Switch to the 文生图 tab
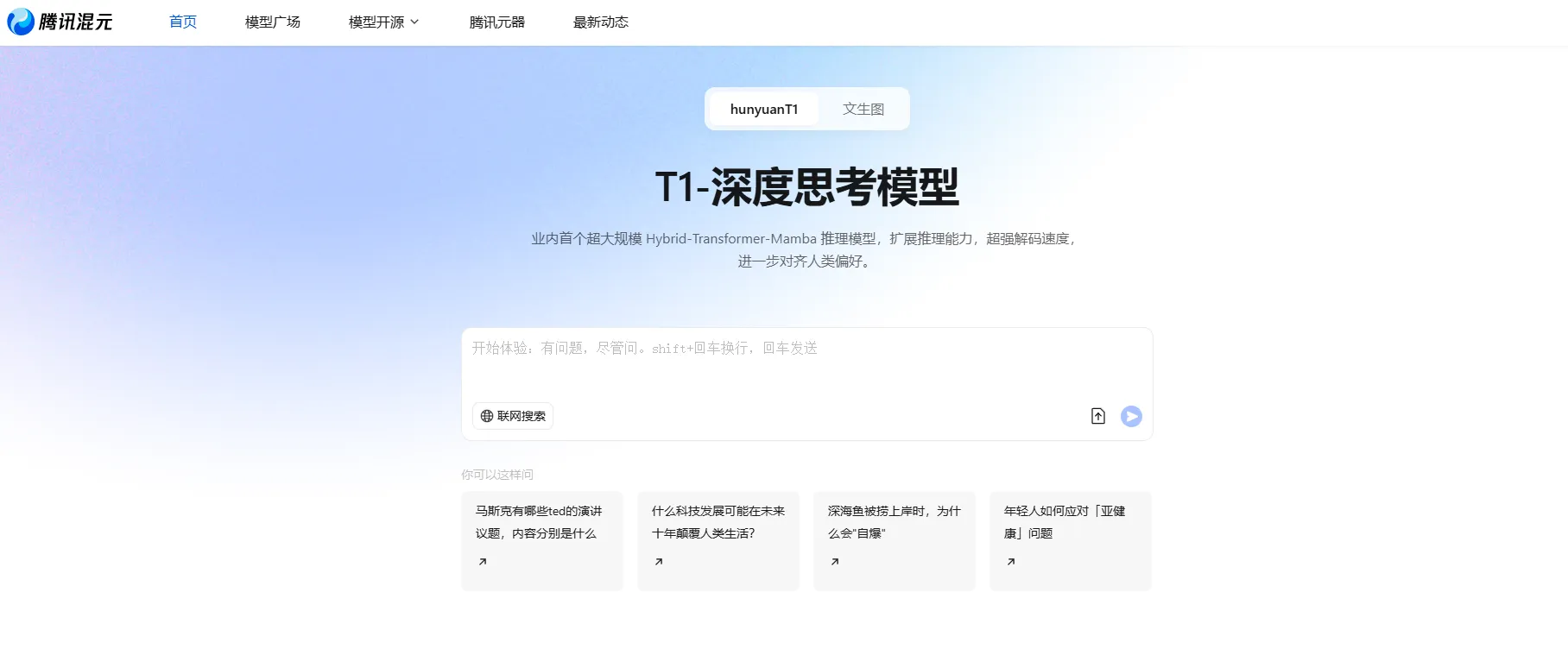The width and height of the screenshot is (1568, 655). (863, 110)
